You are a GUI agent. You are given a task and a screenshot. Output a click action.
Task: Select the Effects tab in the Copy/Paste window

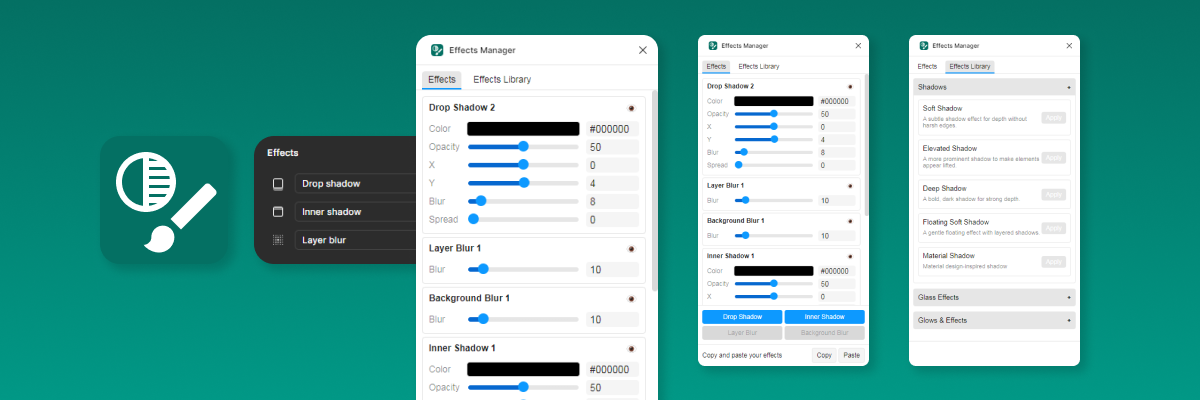716,67
